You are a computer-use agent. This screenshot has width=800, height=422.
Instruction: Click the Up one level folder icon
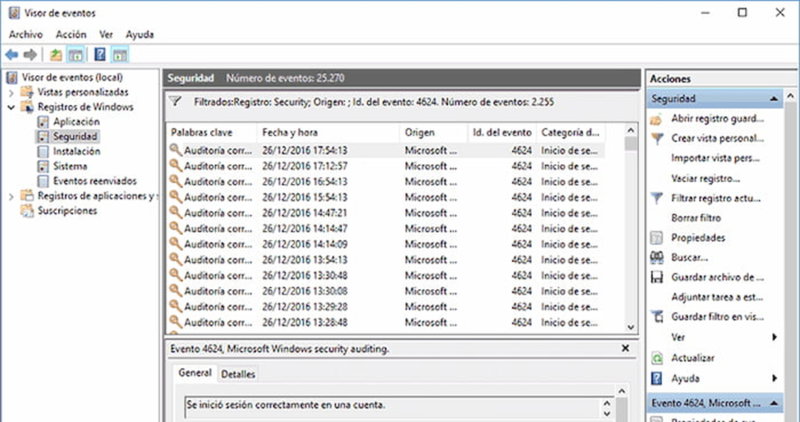[x=56, y=55]
